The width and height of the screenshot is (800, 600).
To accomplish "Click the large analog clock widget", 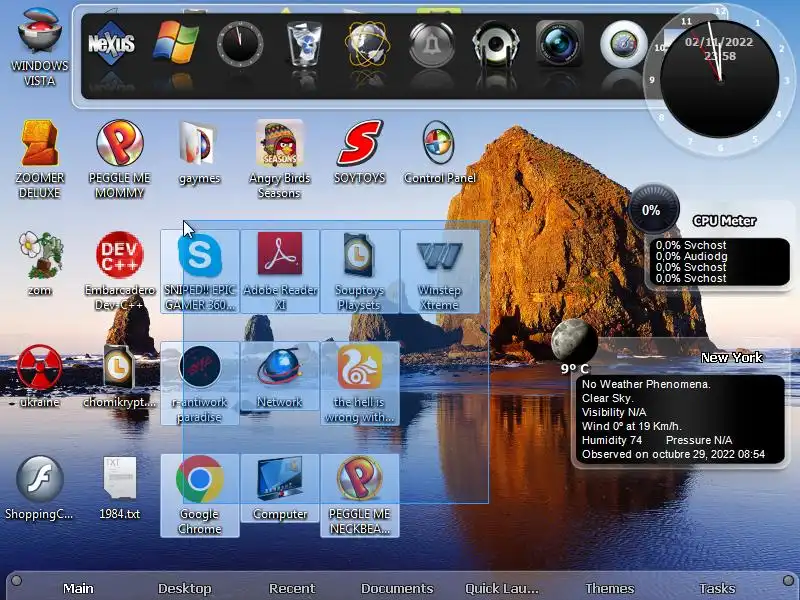I will click(719, 79).
